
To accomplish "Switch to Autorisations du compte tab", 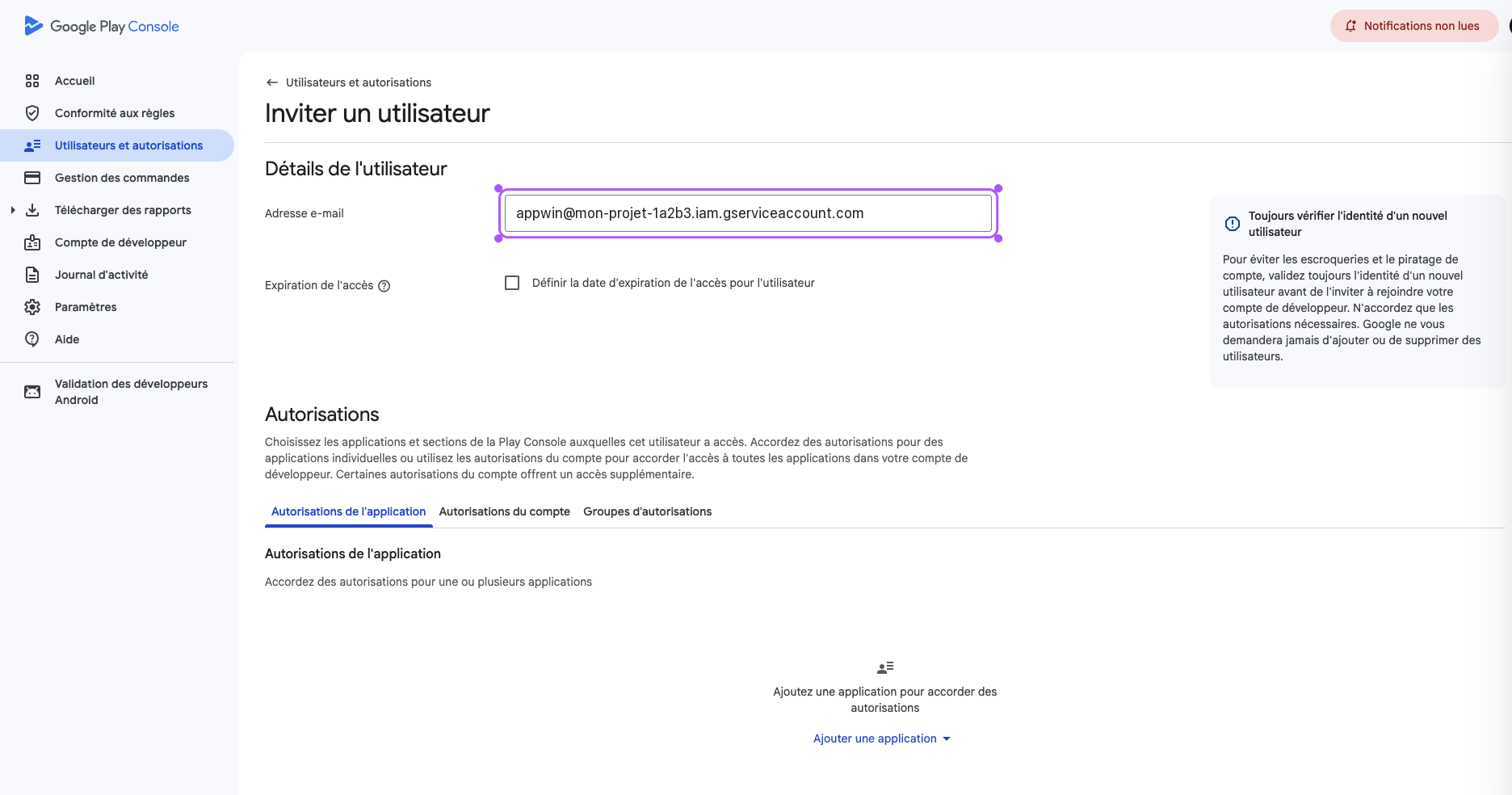I will pos(505,511).
